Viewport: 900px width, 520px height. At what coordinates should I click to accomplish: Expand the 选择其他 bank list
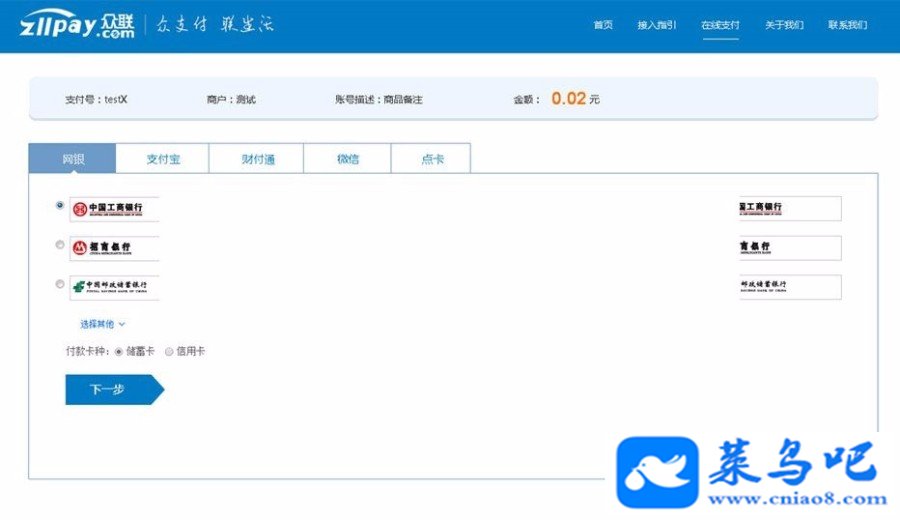click(x=102, y=324)
